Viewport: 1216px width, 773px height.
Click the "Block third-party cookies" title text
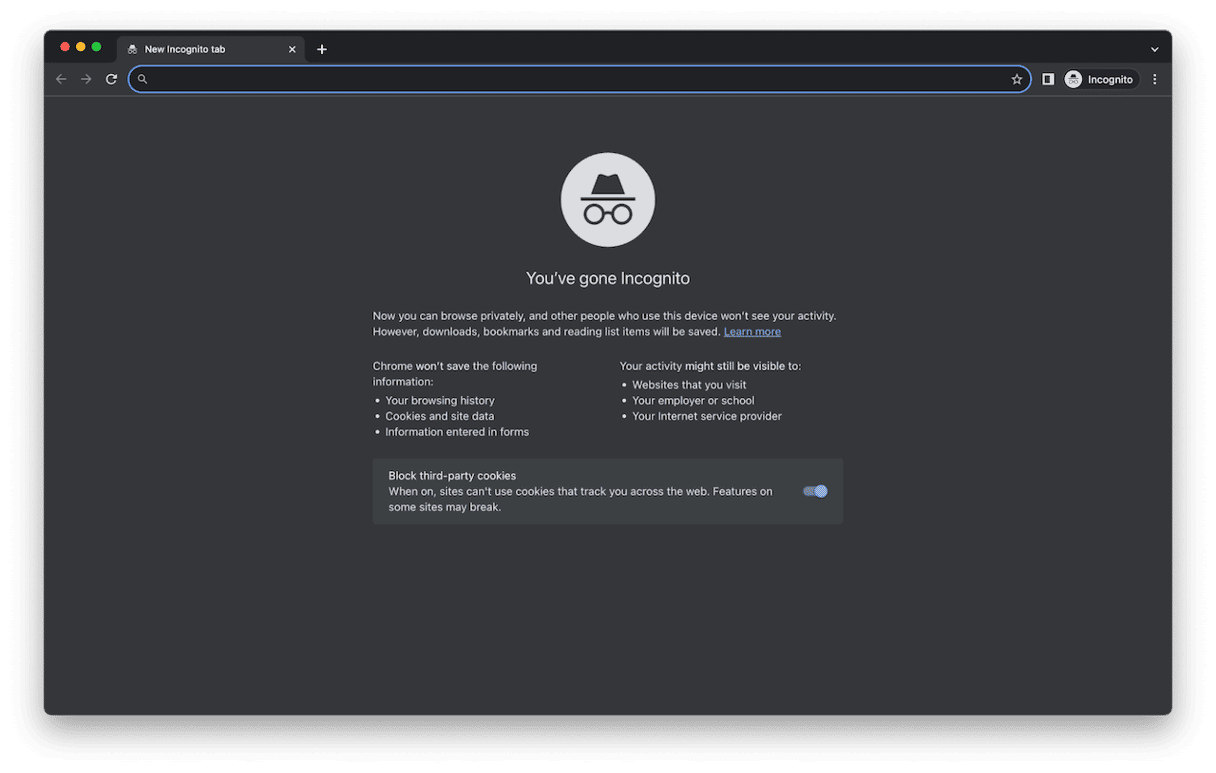coord(452,476)
